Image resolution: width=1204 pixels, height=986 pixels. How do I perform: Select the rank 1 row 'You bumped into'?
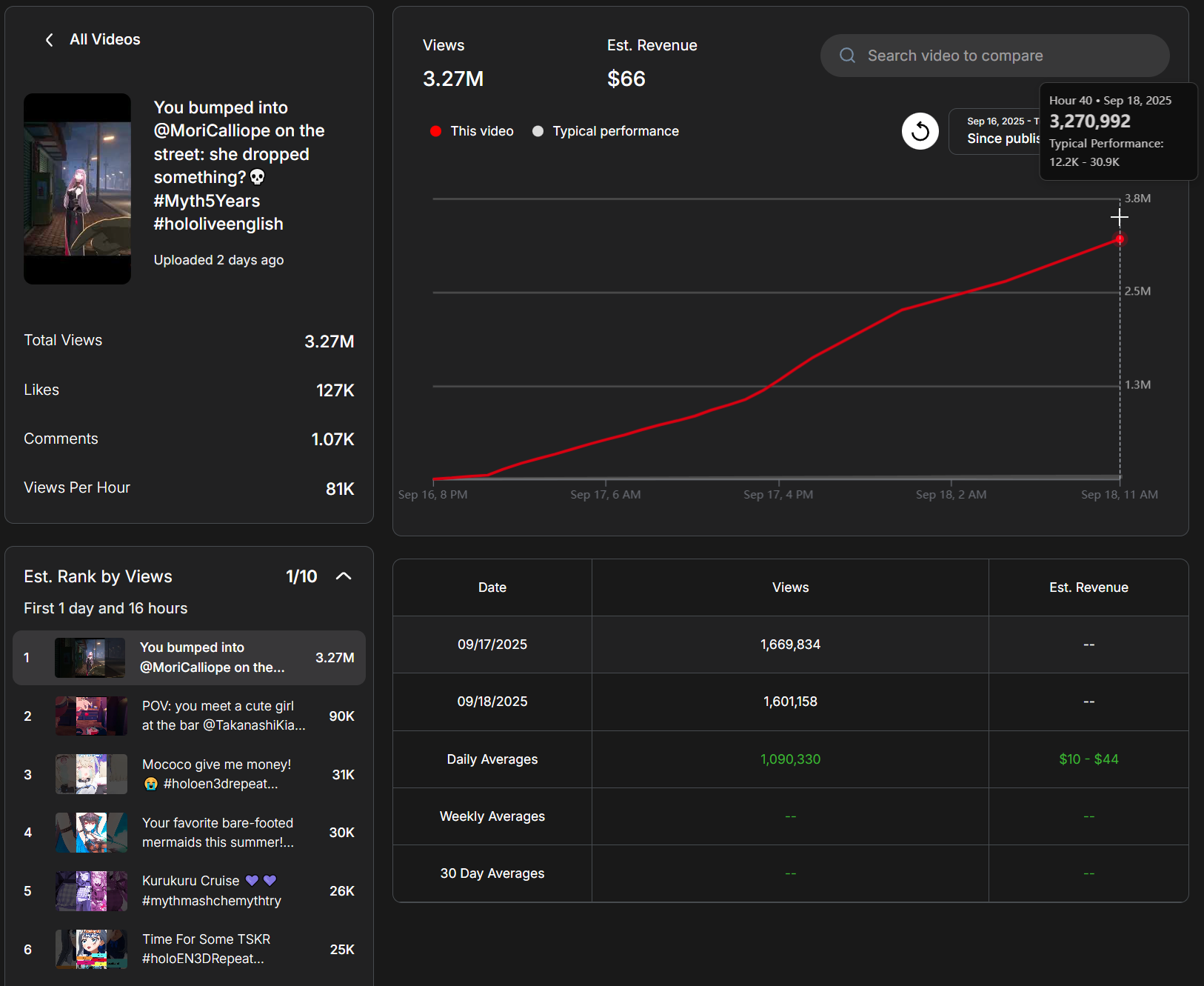click(x=189, y=658)
